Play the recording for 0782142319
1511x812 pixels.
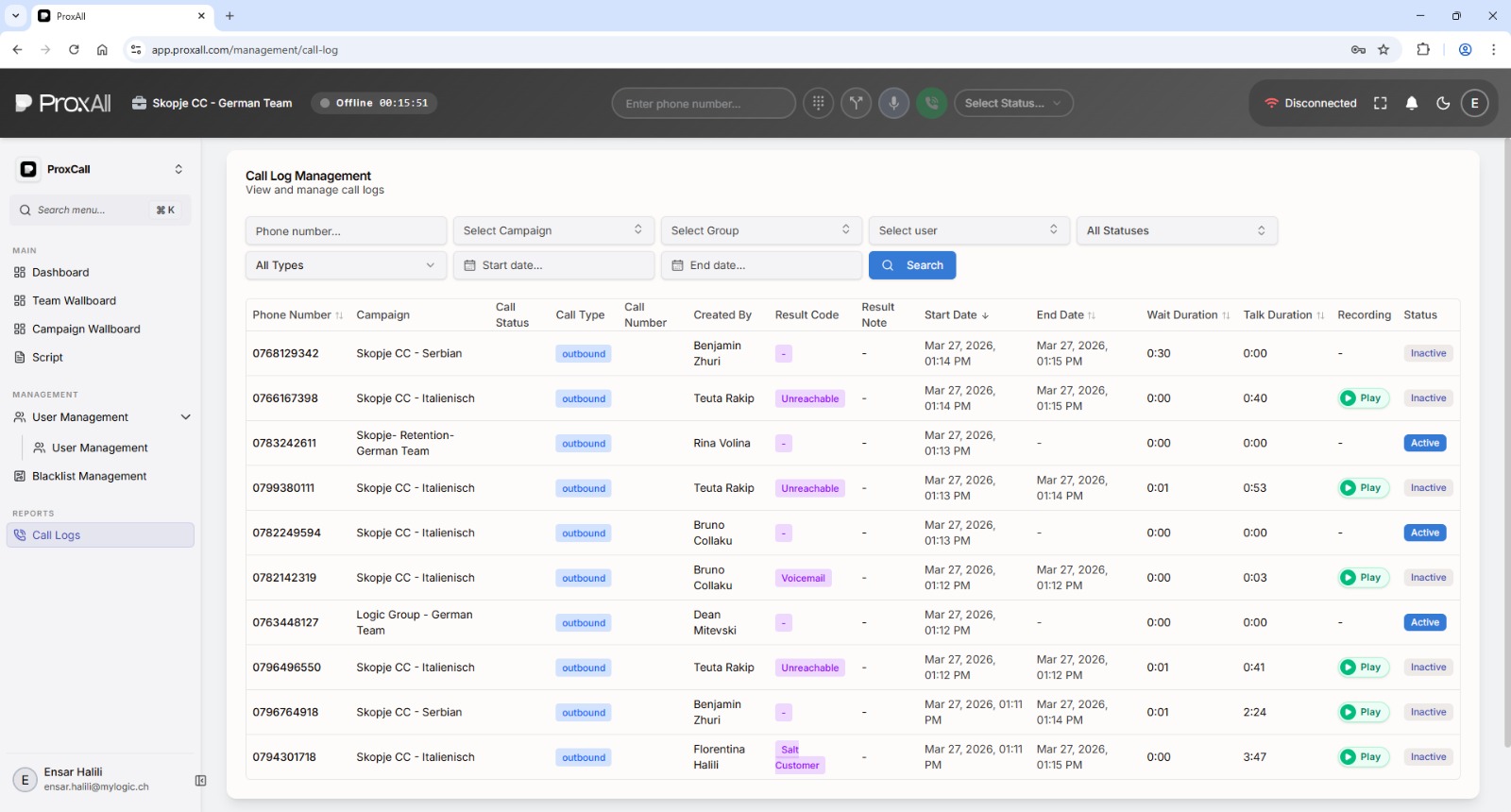[x=1363, y=578]
